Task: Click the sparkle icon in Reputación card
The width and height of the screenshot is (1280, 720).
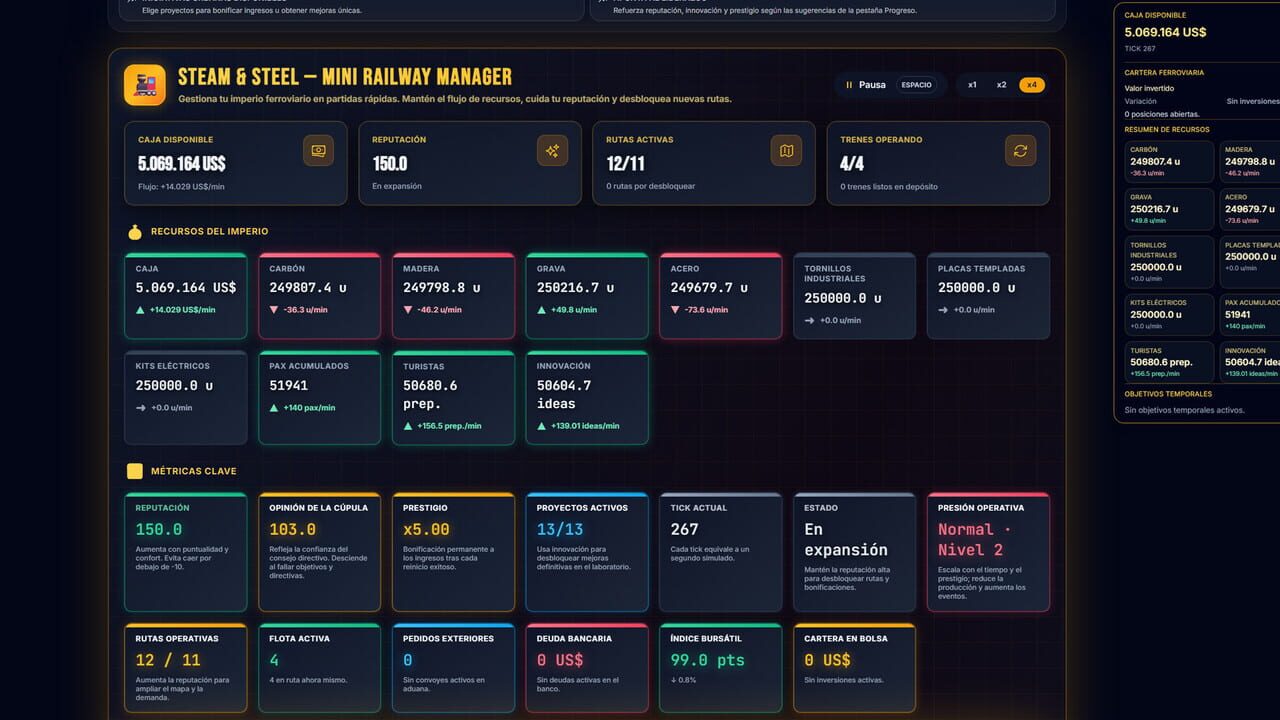Action: [552, 151]
